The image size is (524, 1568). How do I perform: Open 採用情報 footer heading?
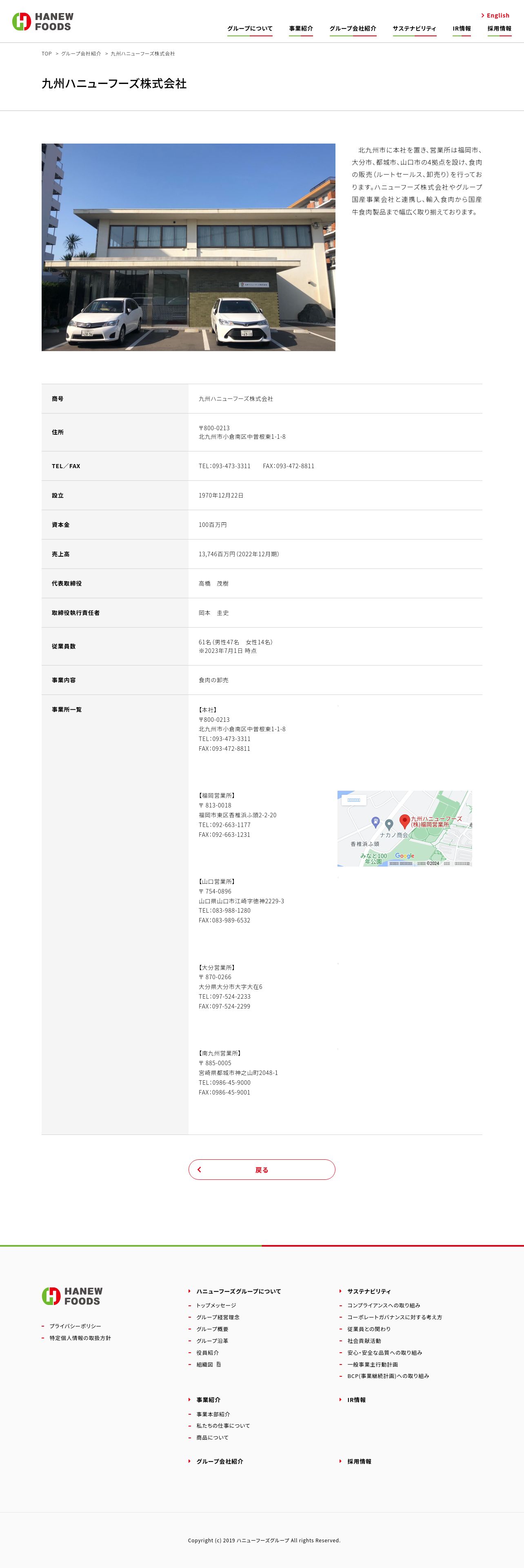pos(359,1462)
